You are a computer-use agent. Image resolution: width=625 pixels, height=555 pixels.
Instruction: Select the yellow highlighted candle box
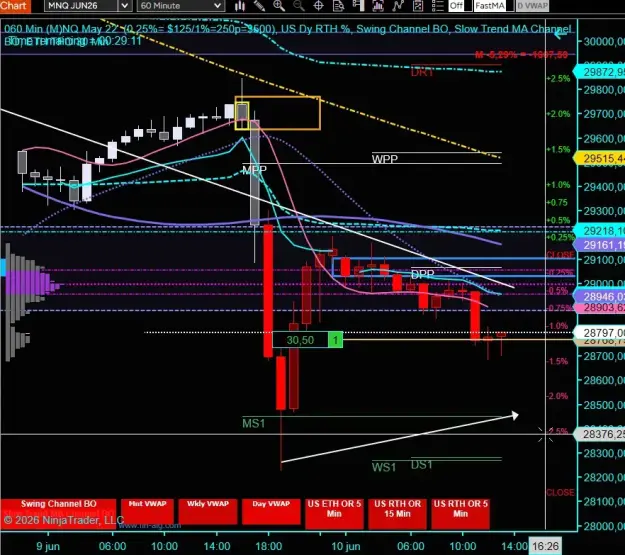coord(242,115)
